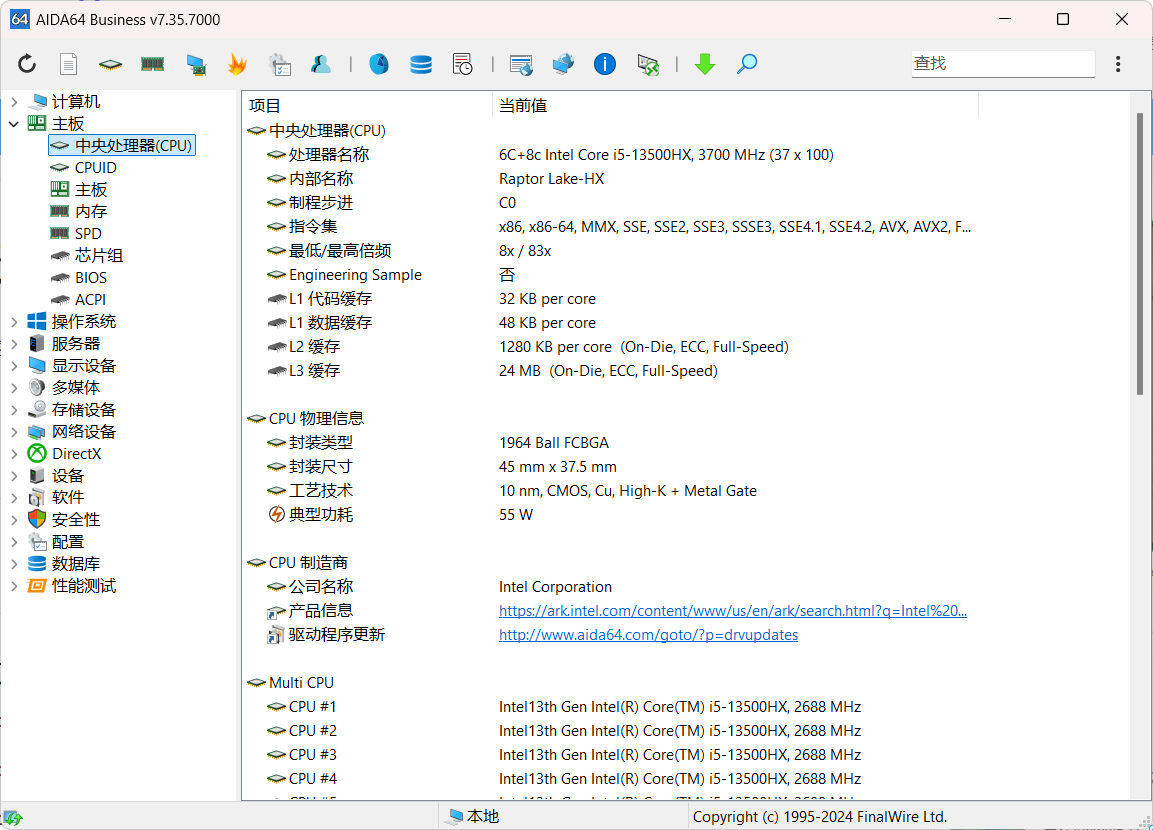
Task: Open the aida64.com driver updates link
Action: point(648,634)
